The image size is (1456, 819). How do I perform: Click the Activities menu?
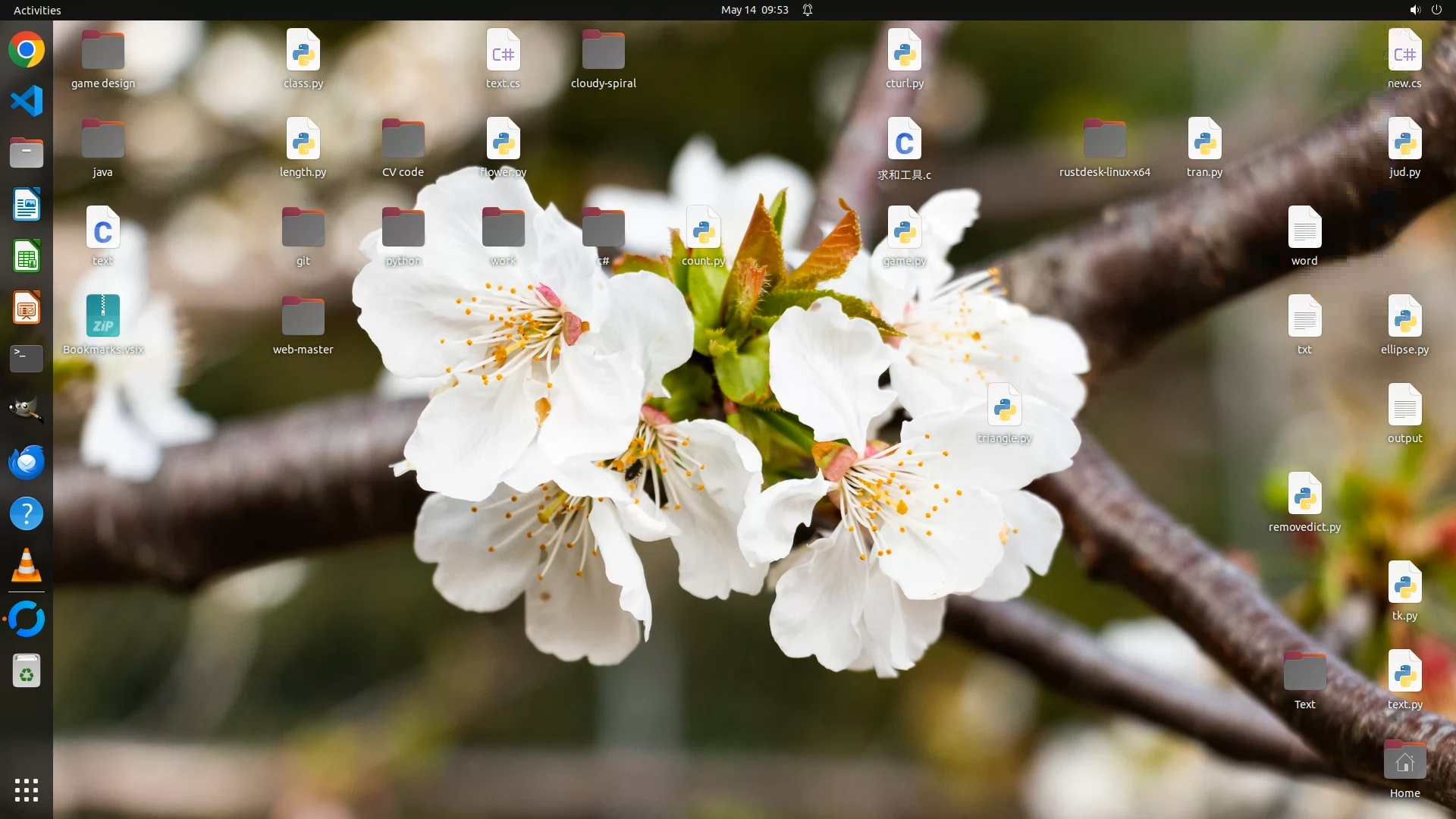click(37, 10)
